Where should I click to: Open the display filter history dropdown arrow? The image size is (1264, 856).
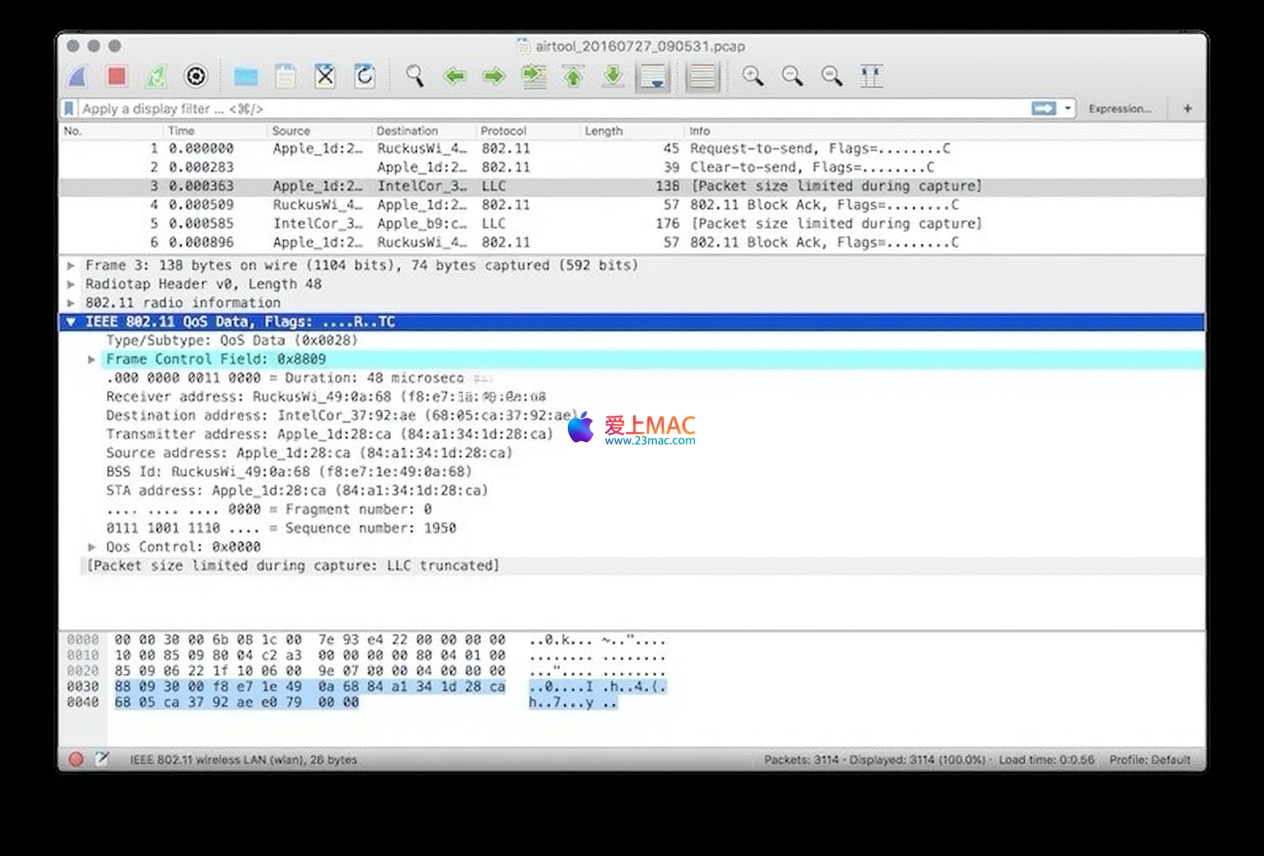click(x=1069, y=108)
